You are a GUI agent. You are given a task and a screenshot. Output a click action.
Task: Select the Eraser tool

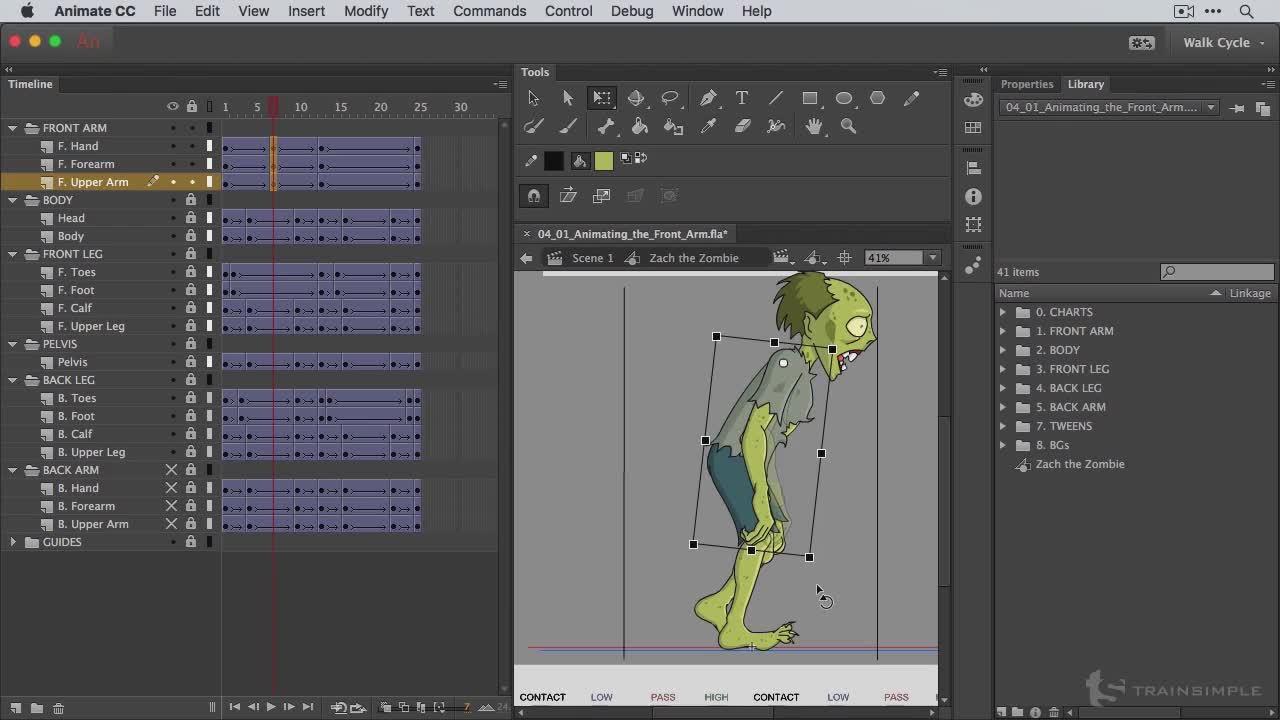(742, 126)
